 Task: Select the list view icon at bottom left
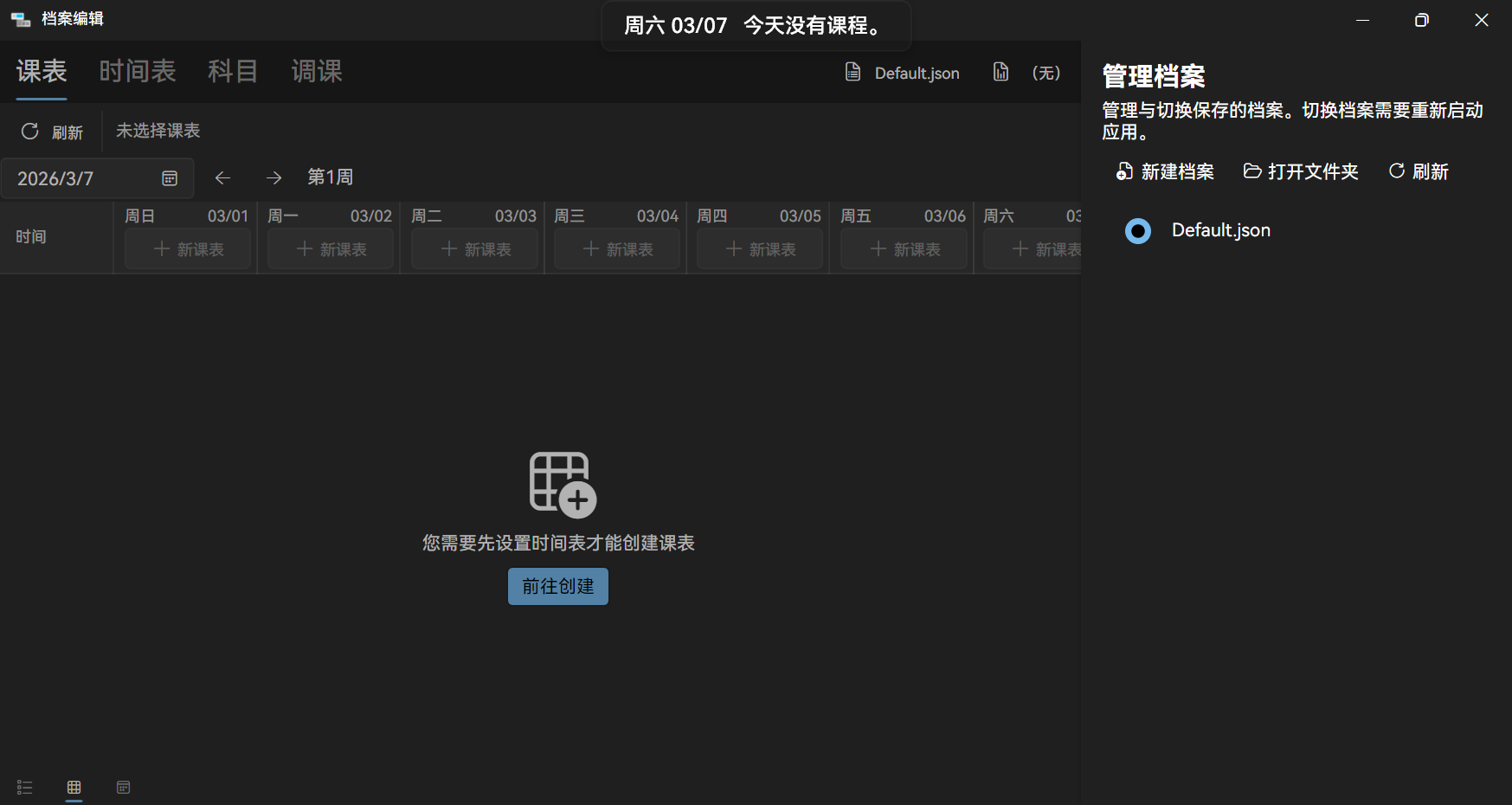pos(23,788)
